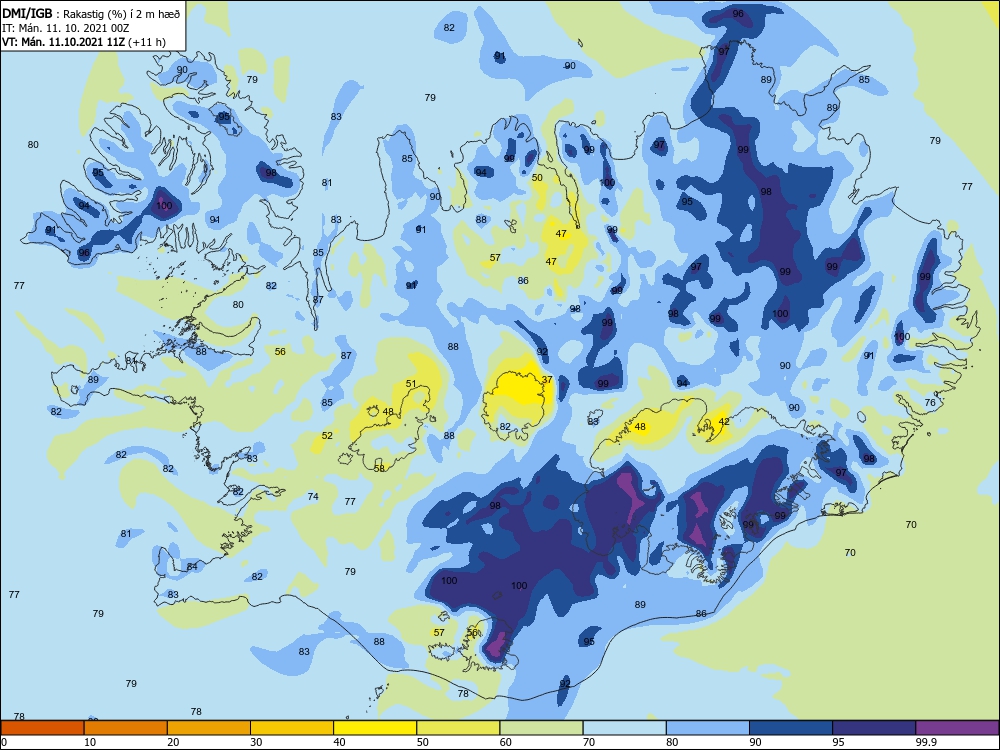Click the '99.9' legend scale label
Viewport: 1000px width, 750px height.
pos(926,742)
